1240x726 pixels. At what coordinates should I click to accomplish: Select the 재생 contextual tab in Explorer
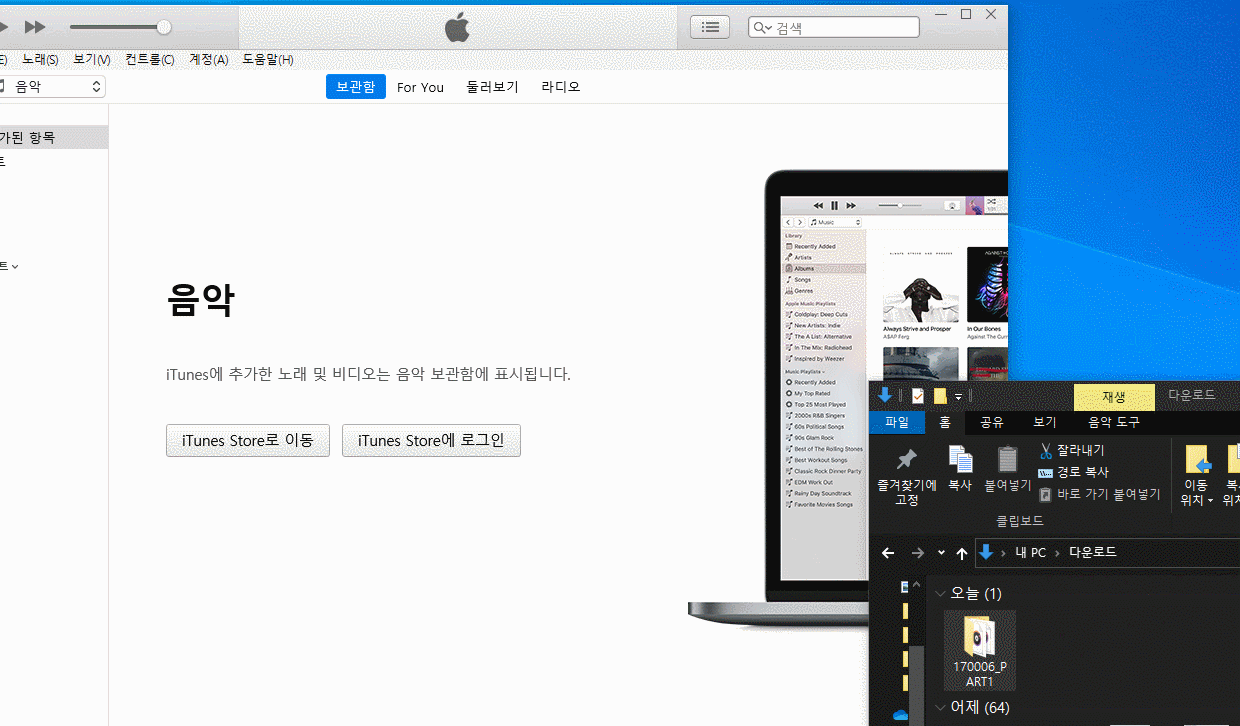coord(1114,397)
